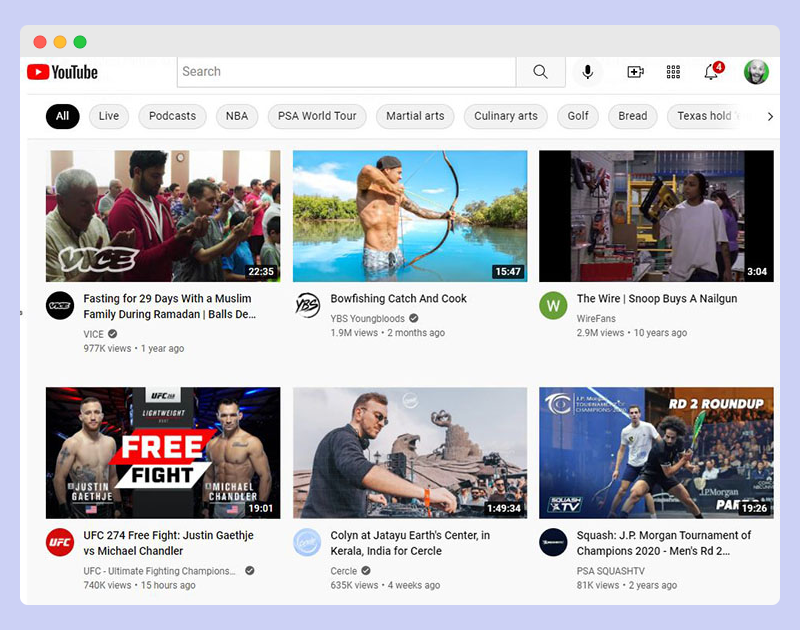Open the YBS Youngbloods channel avatar
Screen dimensions: 800x630
pyautogui.click(x=307, y=306)
